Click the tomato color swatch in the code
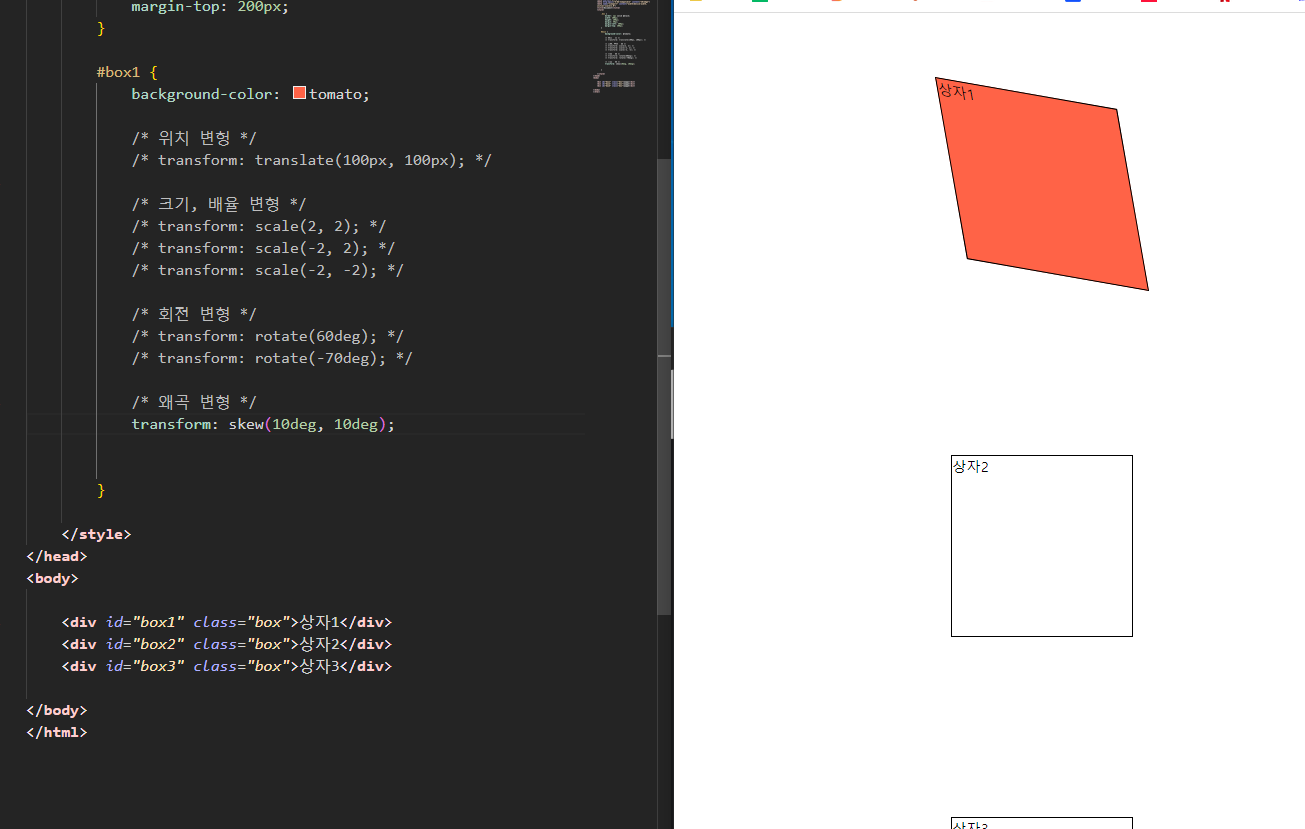The width and height of the screenshot is (1305, 829). coord(299,93)
